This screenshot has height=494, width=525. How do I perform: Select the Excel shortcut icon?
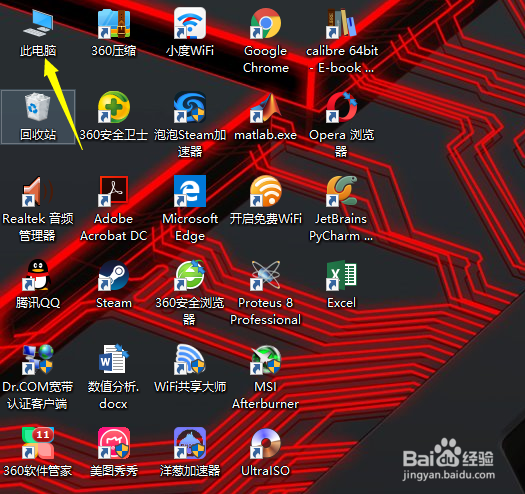[342, 275]
